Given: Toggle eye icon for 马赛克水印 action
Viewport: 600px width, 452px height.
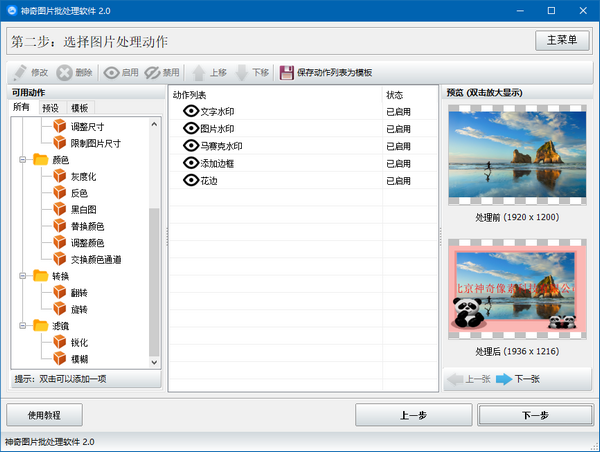Looking at the screenshot, I should 192,146.
